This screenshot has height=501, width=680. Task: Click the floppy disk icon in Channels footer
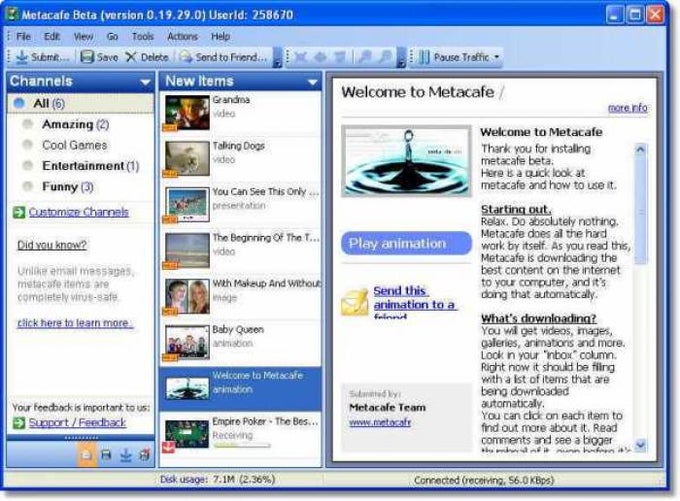coord(106,455)
